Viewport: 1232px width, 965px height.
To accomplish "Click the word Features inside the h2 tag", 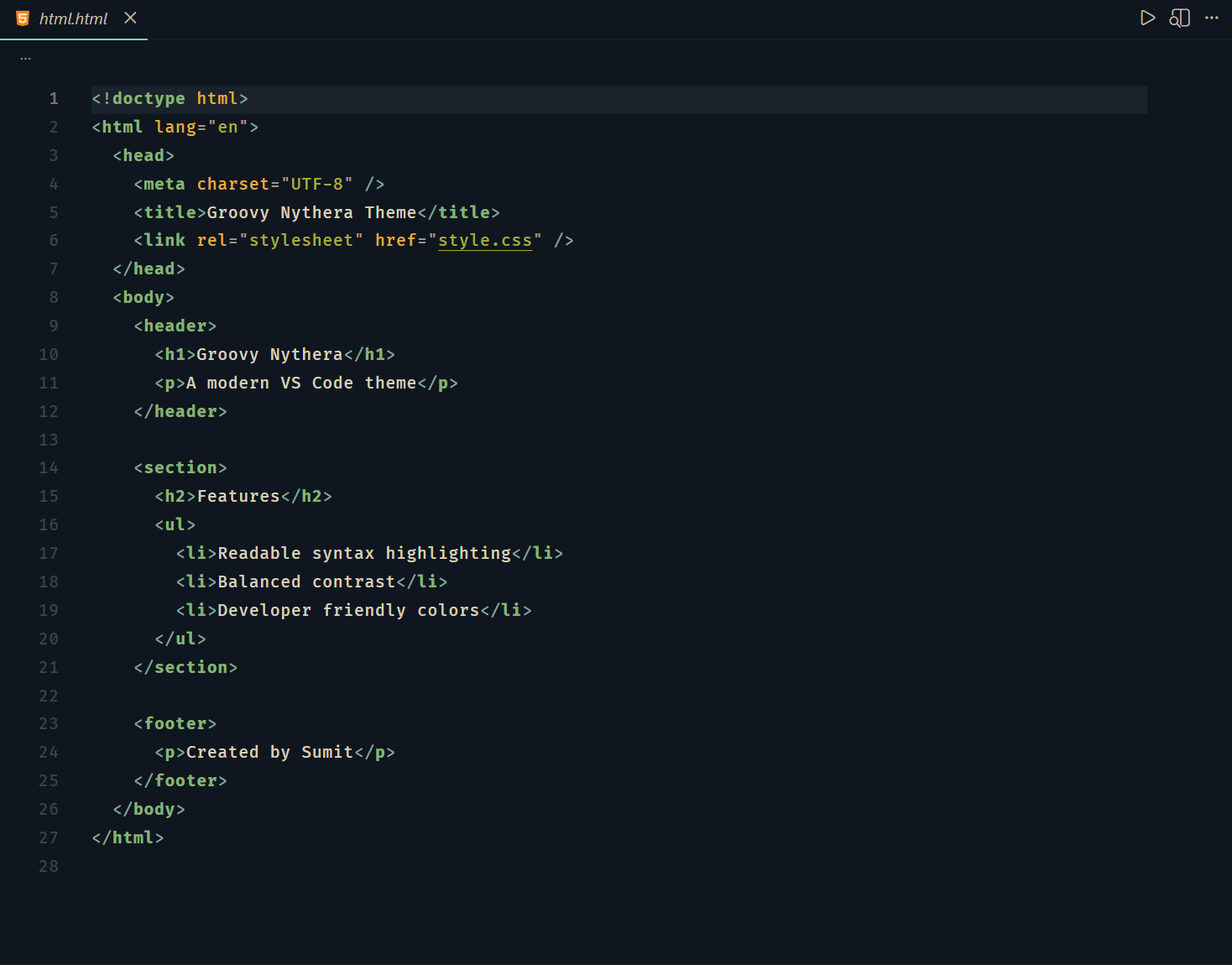I will pos(238,496).
